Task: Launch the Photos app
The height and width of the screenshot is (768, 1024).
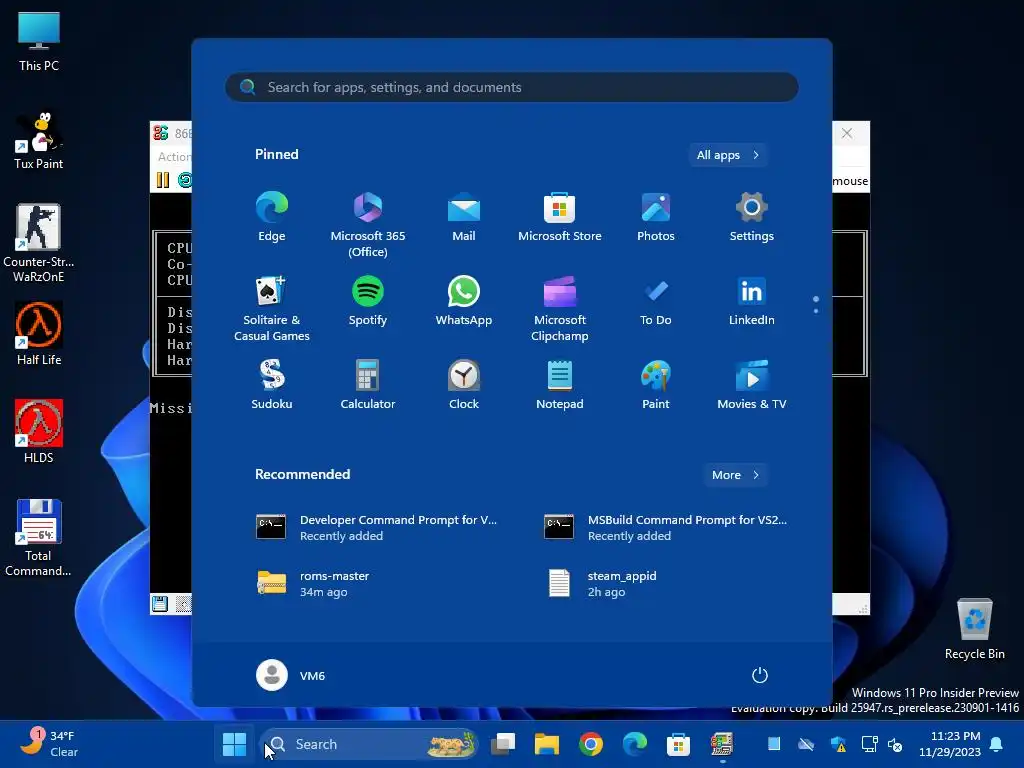Action: click(656, 217)
